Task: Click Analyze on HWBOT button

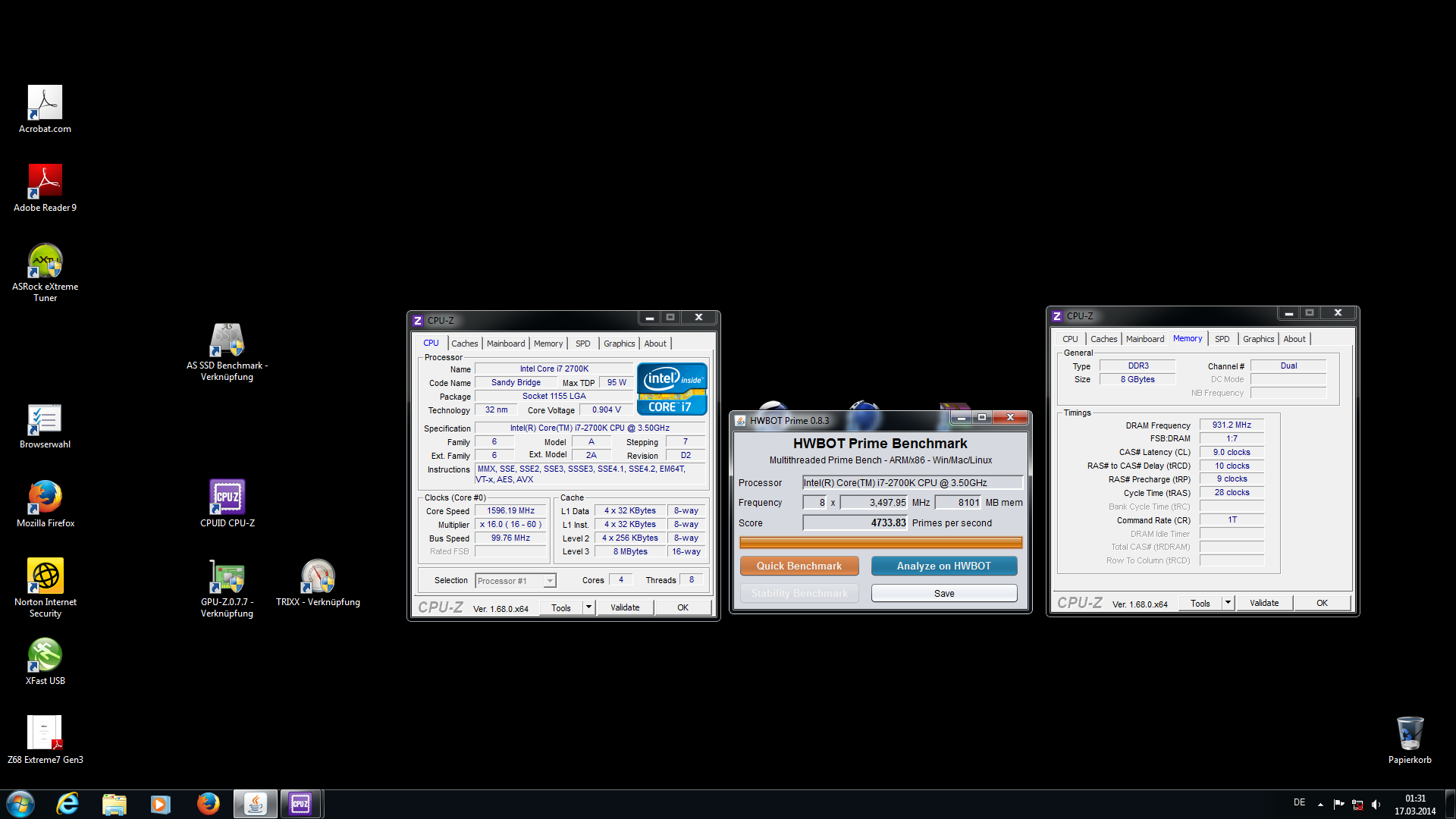Action: tap(944, 566)
